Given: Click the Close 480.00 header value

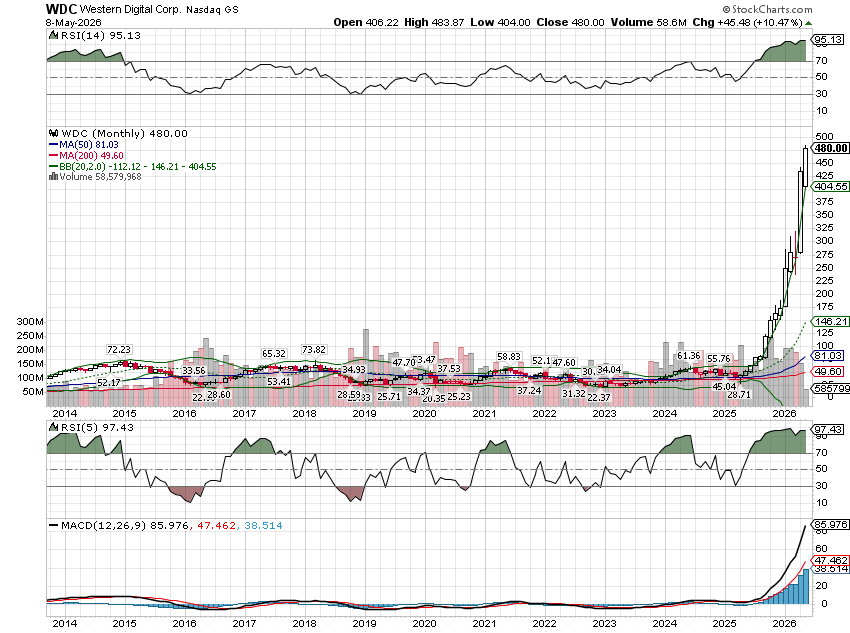Looking at the screenshot, I should point(570,22).
